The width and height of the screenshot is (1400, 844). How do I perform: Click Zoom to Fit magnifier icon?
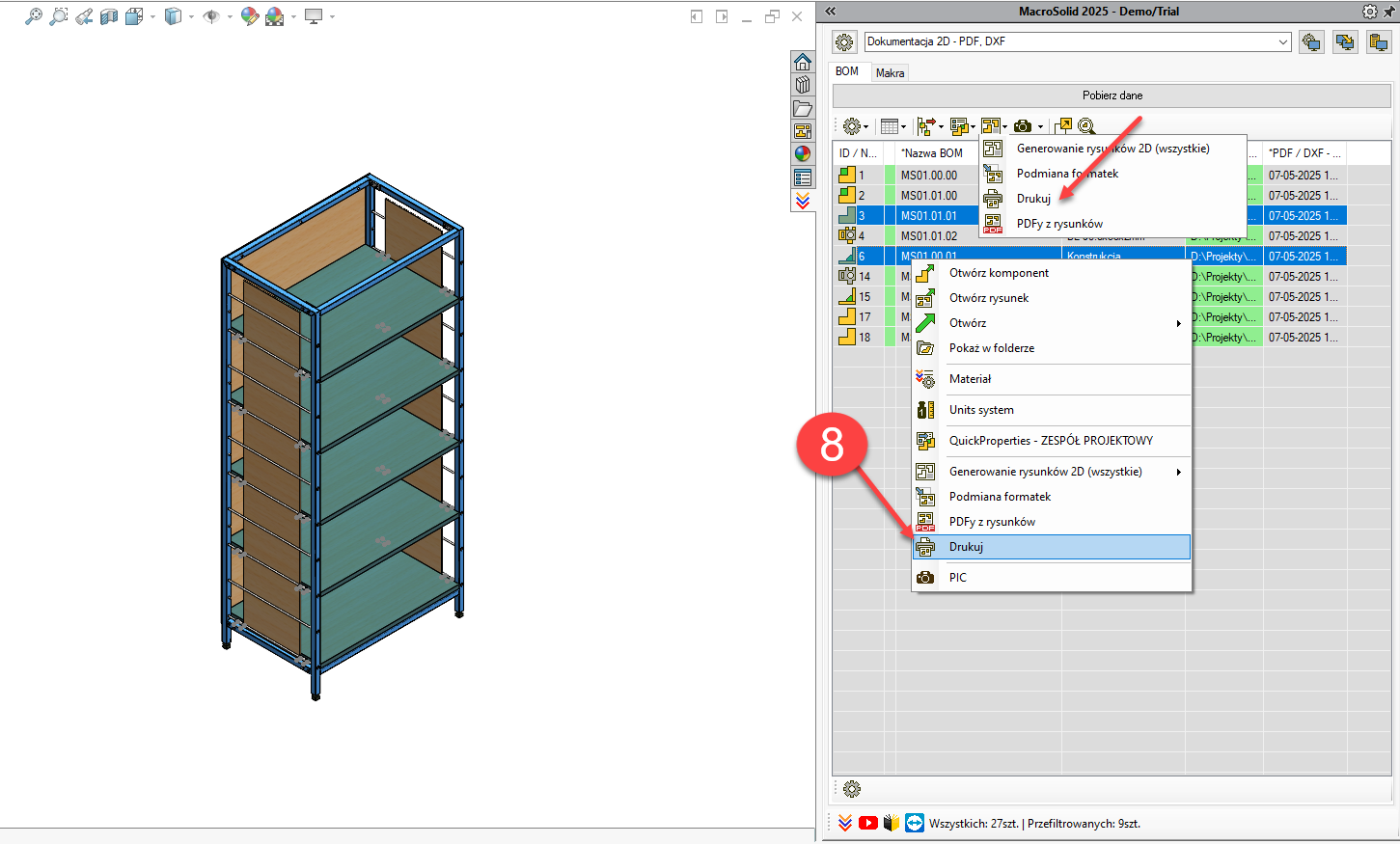click(34, 16)
